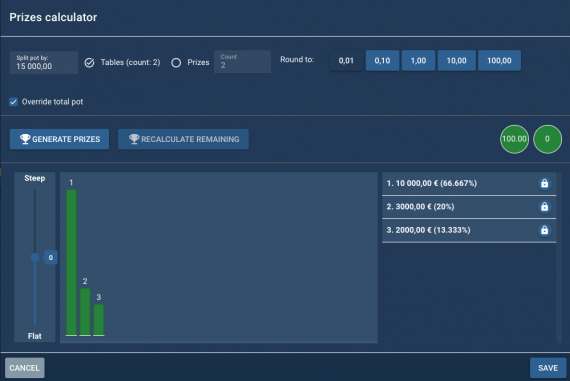Viewport: 570px width, 381px height.
Task: Click the Cancel button
Action: tap(25, 368)
